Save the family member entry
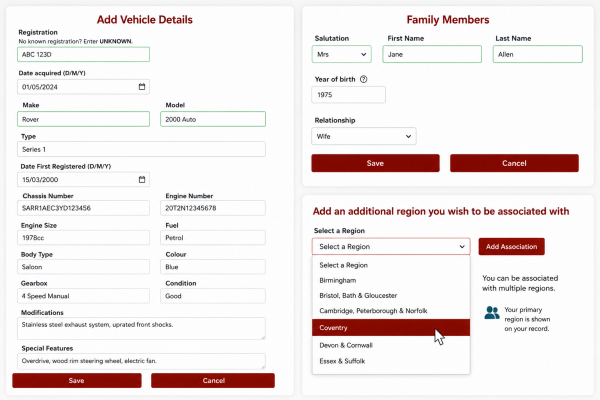Screen dimensions: 600x400 tap(375, 163)
